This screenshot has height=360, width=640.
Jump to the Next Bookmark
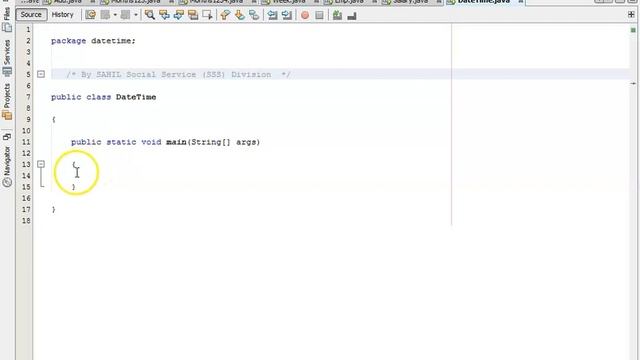pyautogui.click(x=240, y=15)
